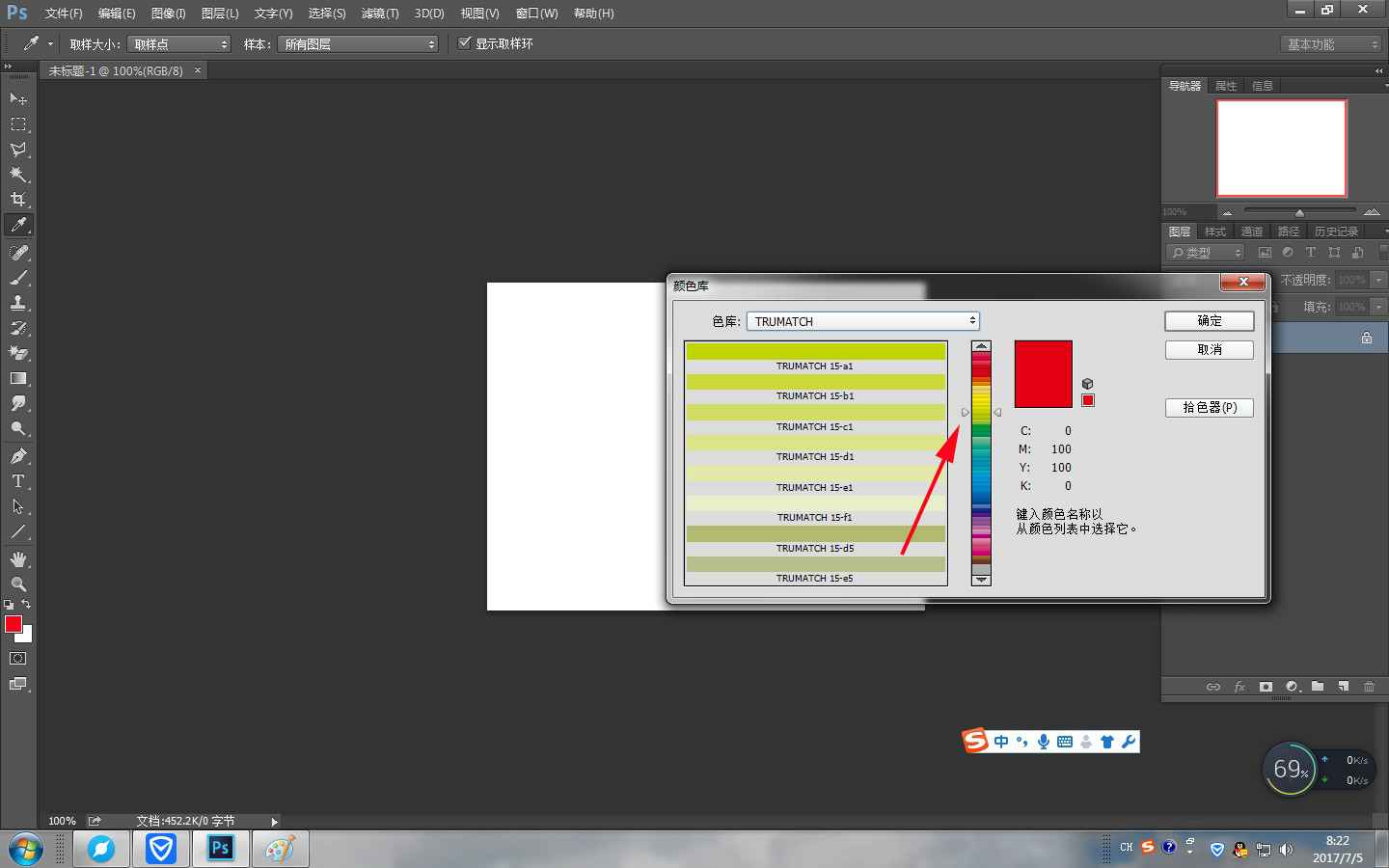Toggle the shape layer filter
1389x868 pixels.
(x=1334, y=253)
